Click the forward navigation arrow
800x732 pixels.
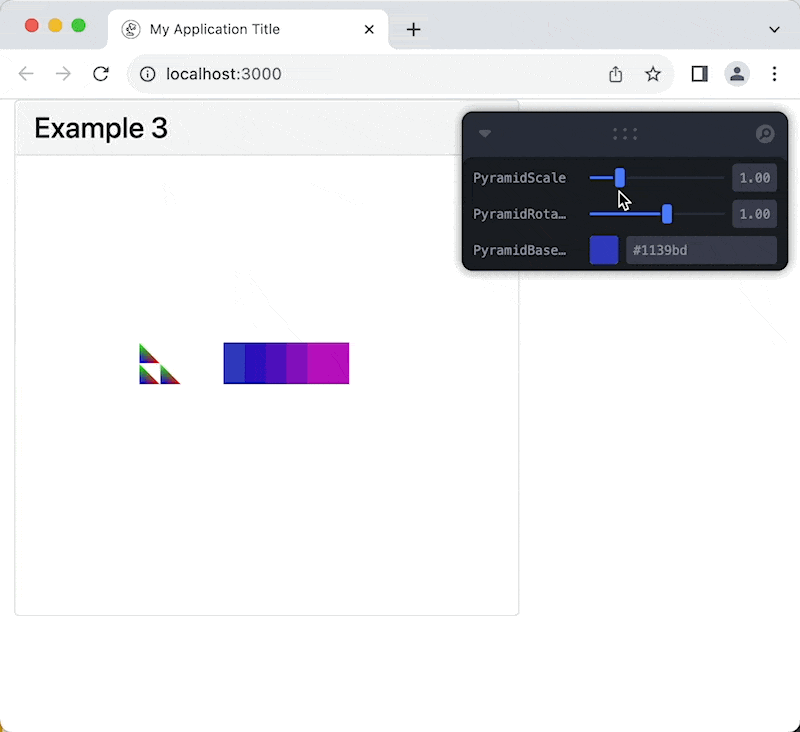click(x=62, y=73)
